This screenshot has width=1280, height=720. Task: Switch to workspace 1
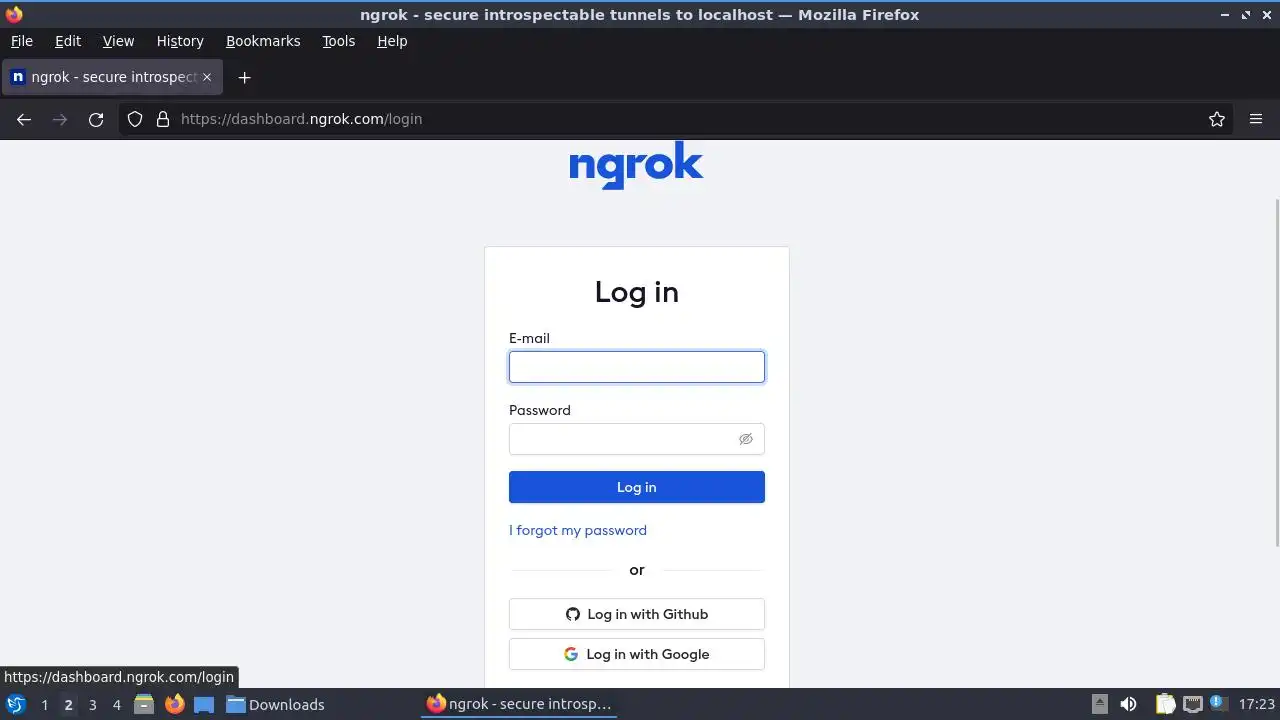[44, 705]
